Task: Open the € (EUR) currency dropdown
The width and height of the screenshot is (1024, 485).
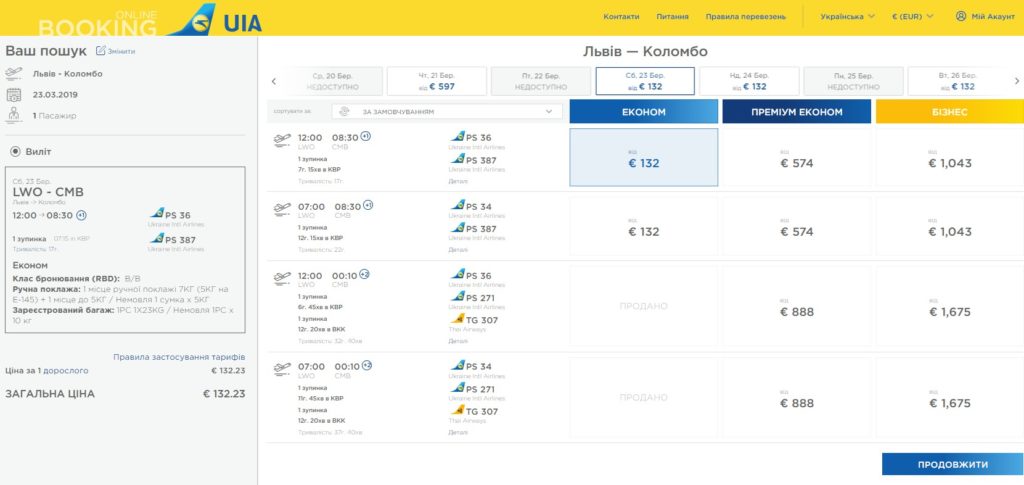Action: (912, 16)
